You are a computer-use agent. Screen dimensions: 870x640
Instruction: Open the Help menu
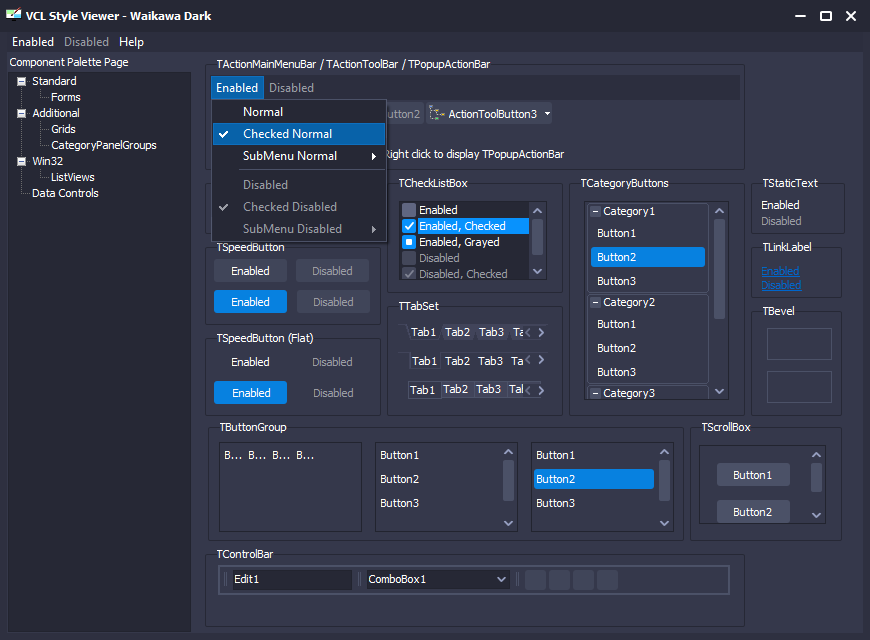pyautogui.click(x=131, y=42)
